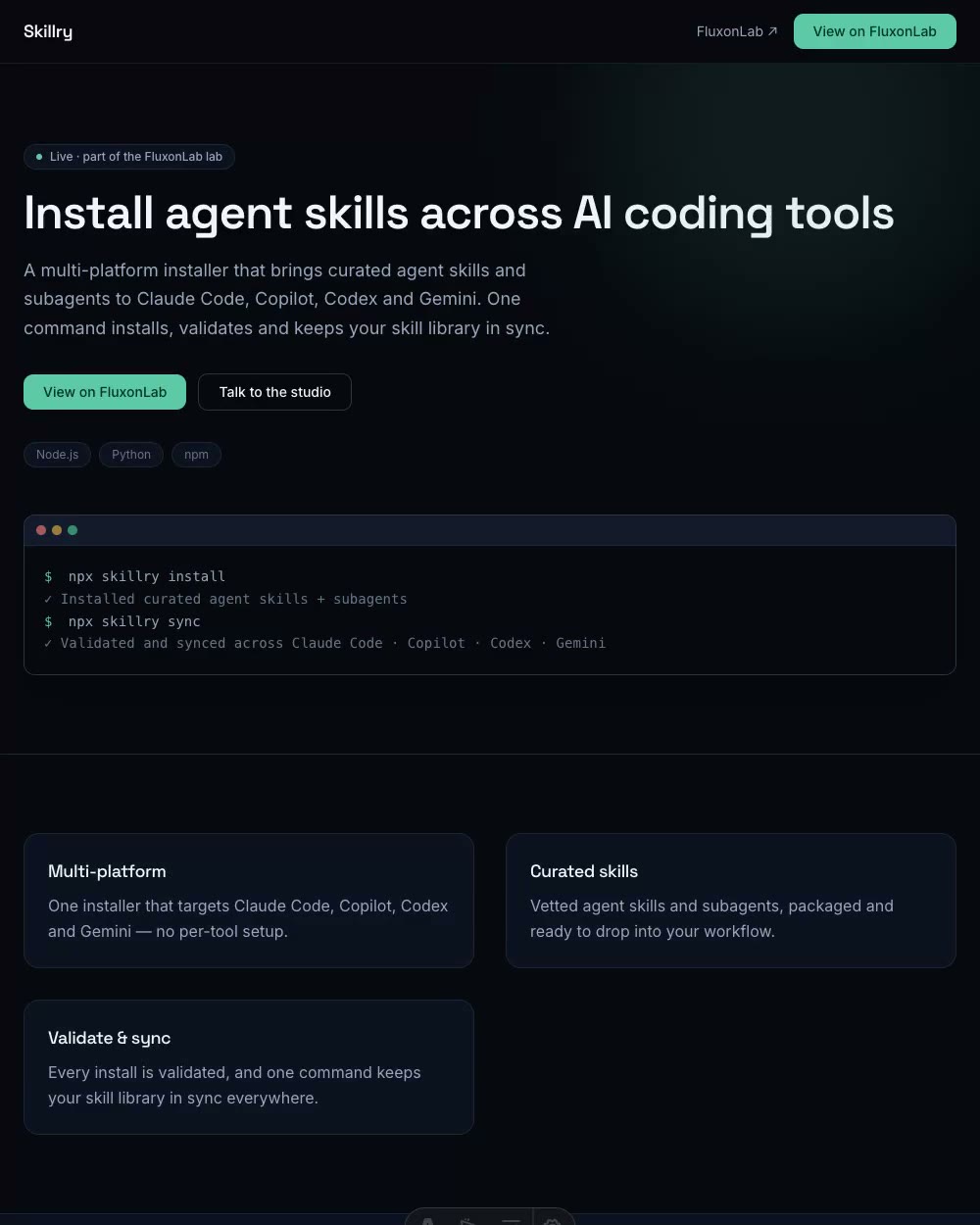
Task: Click the red dot in the terminal header
Action: tap(41, 530)
